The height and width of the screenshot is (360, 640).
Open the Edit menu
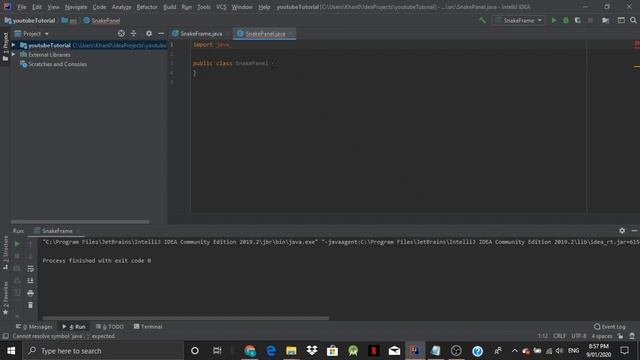click(x=37, y=7)
